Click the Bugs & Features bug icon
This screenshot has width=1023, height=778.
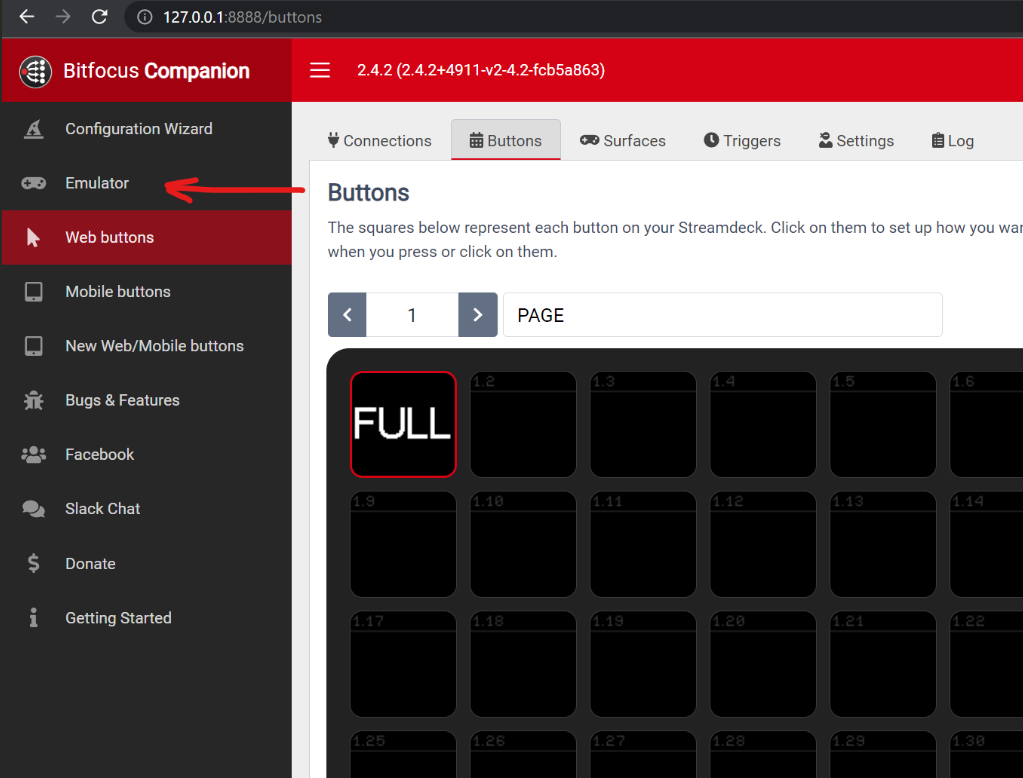tap(33, 400)
